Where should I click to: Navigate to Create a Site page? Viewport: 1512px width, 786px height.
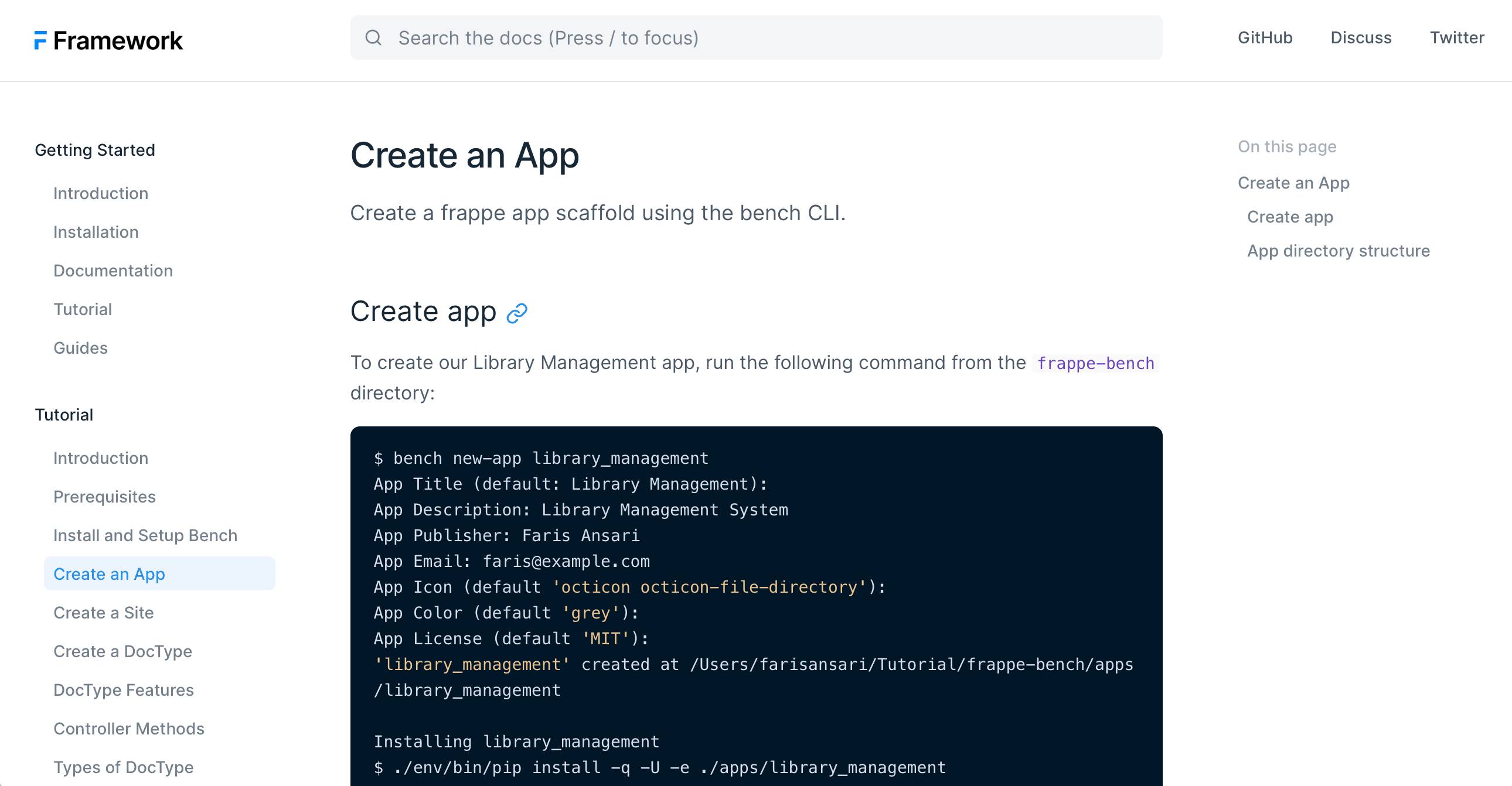103,613
